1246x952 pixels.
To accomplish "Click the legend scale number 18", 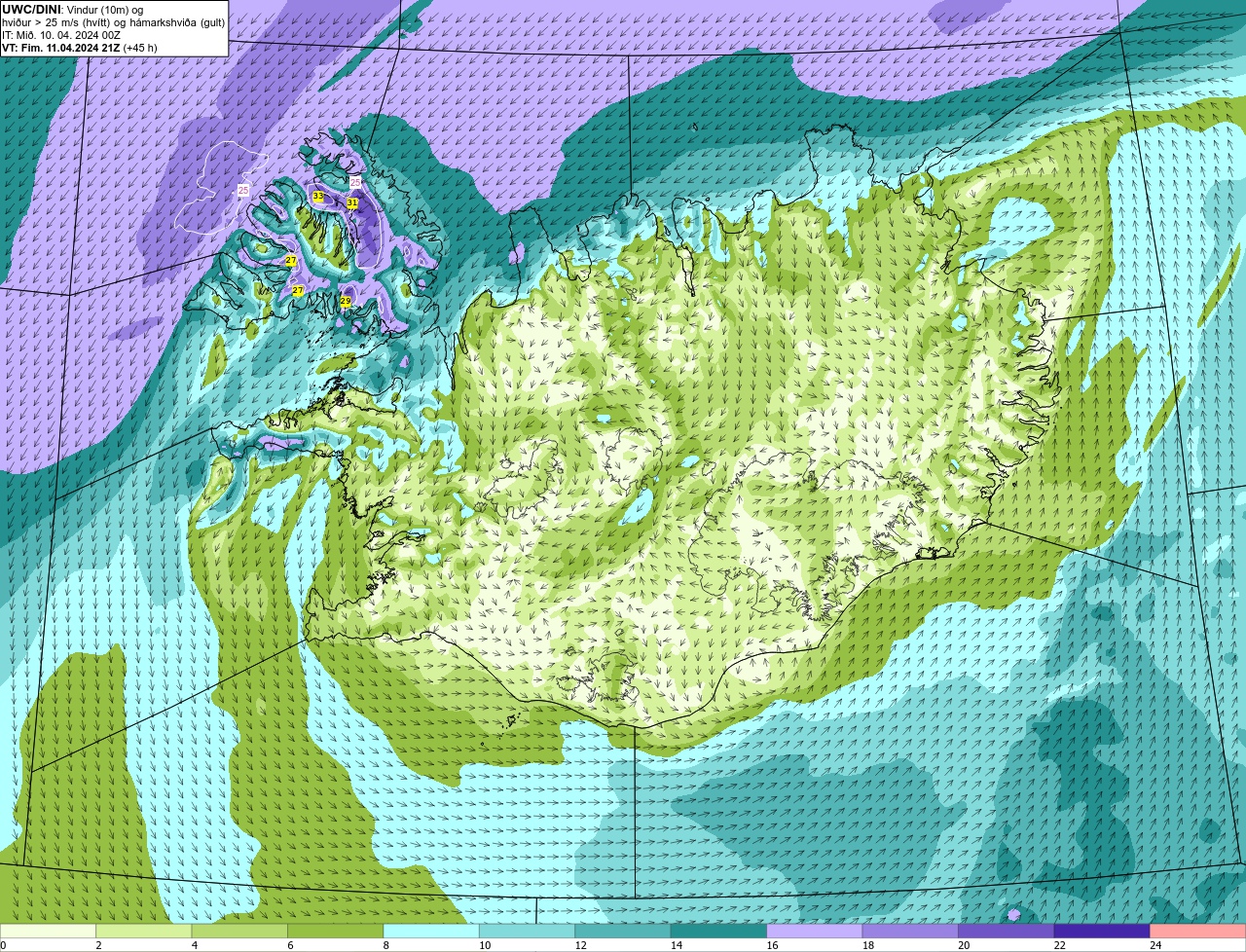I will coord(867,945).
